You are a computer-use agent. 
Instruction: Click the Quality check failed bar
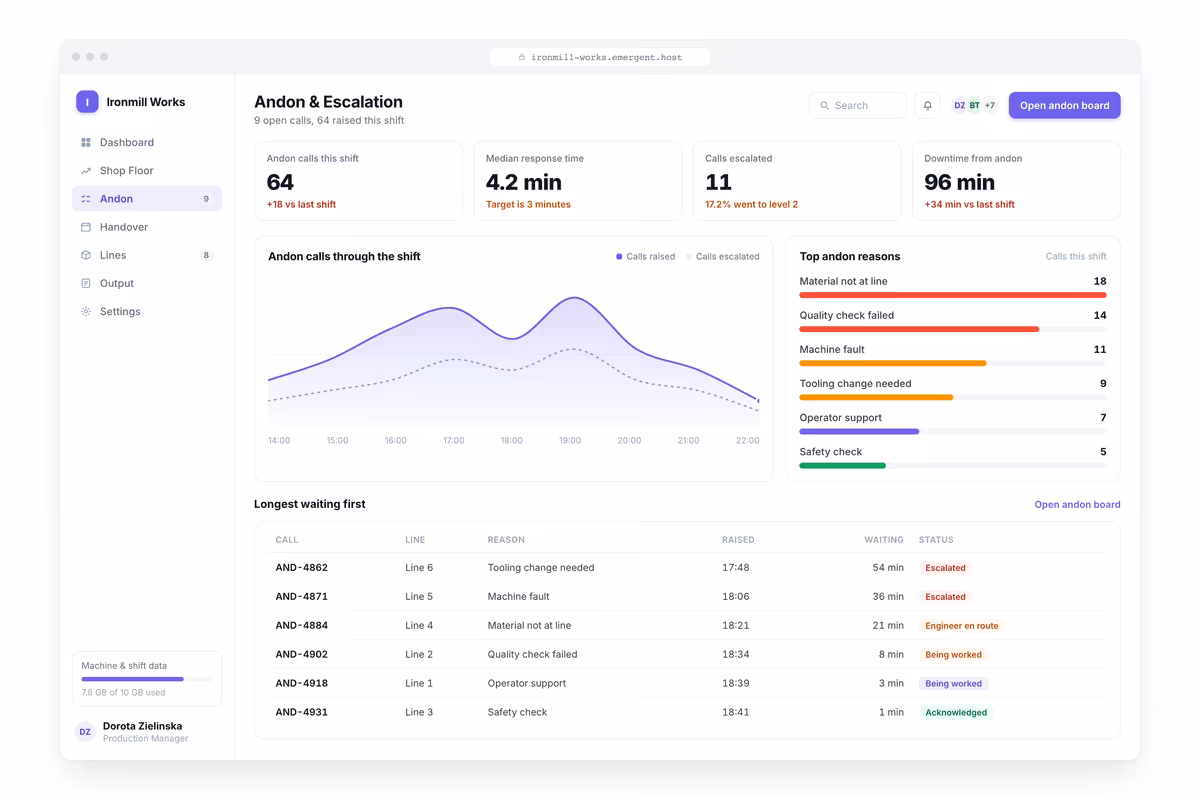click(x=953, y=329)
